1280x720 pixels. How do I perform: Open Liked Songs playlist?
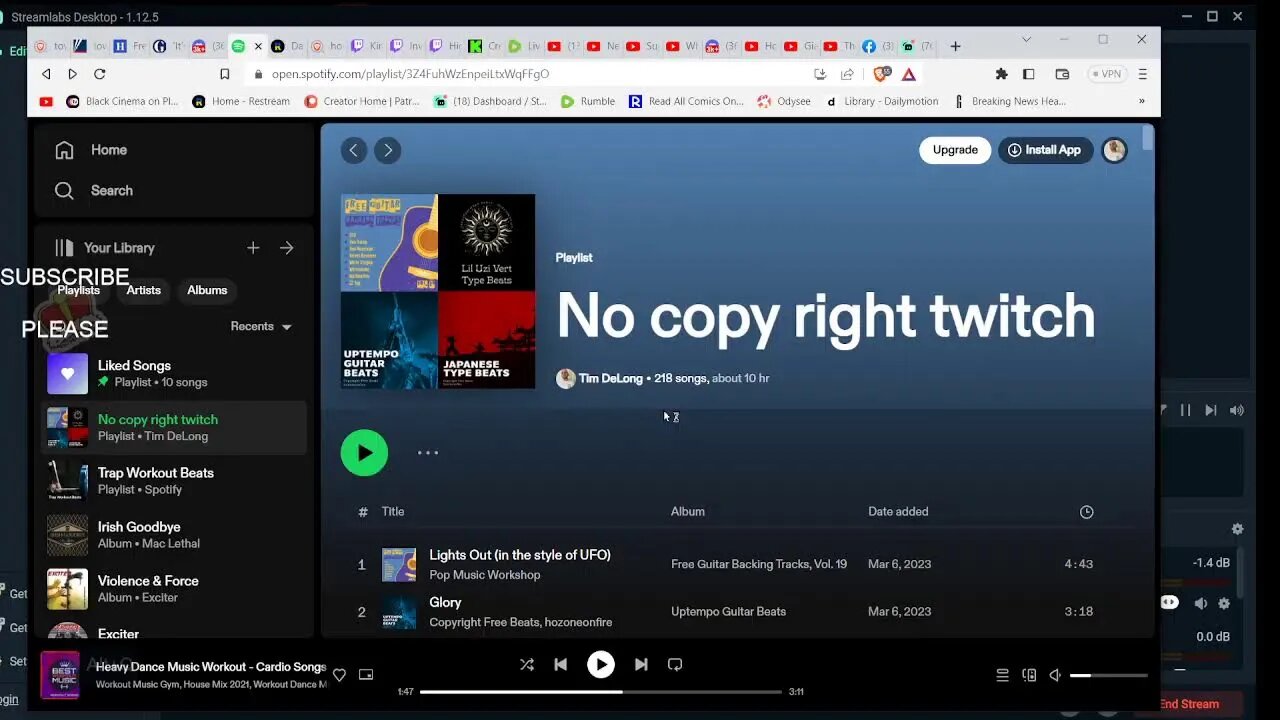coord(175,374)
